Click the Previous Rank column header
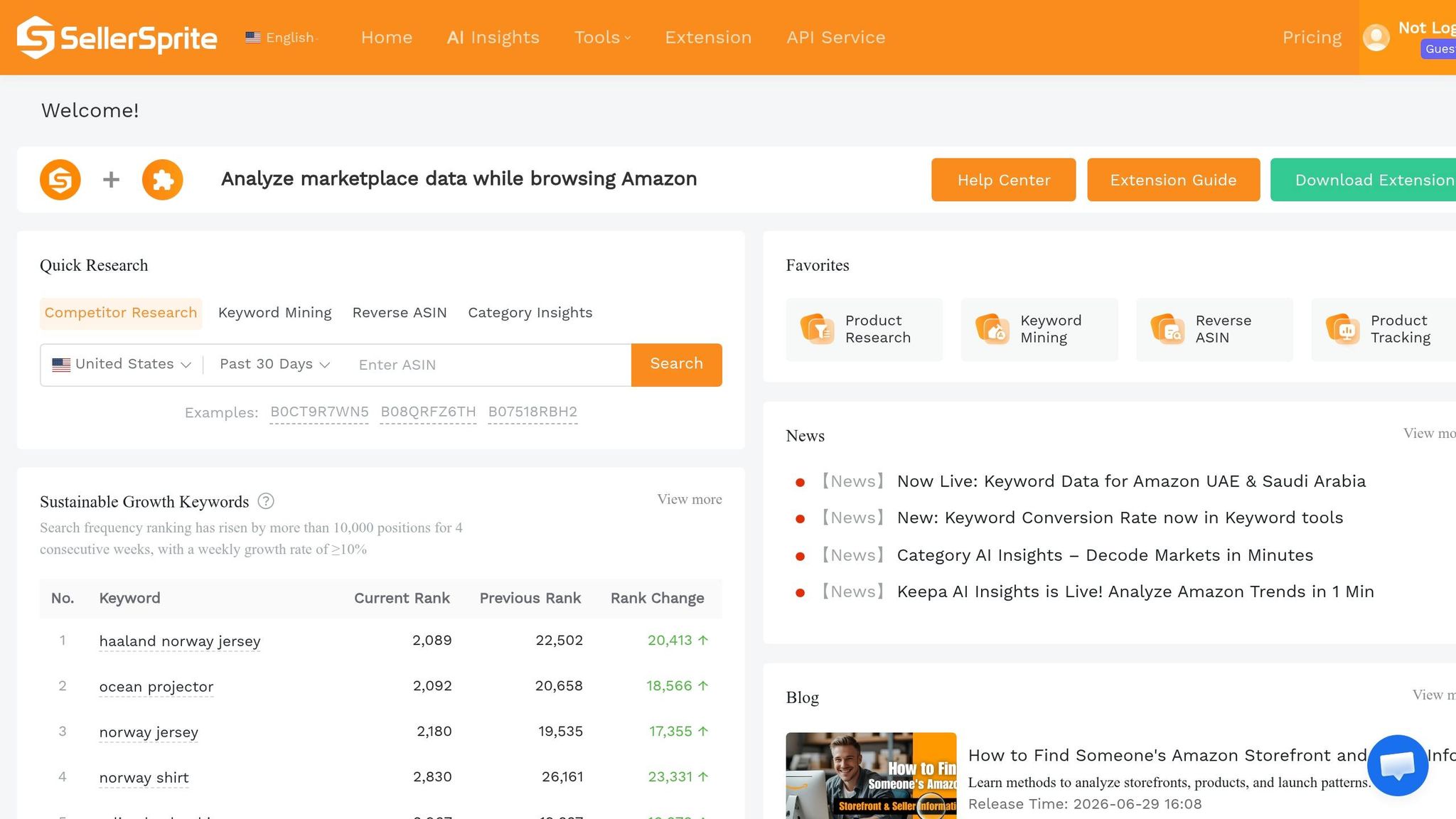The width and height of the screenshot is (1456, 819). [x=530, y=599]
